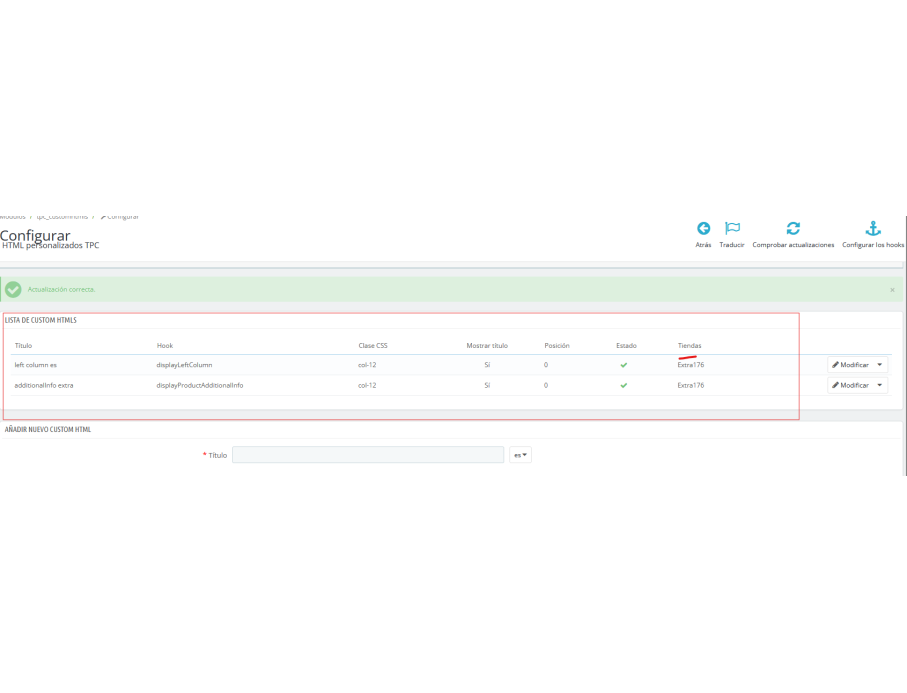
Task: Click the additionalInfo extra title cell
Action: (43, 385)
